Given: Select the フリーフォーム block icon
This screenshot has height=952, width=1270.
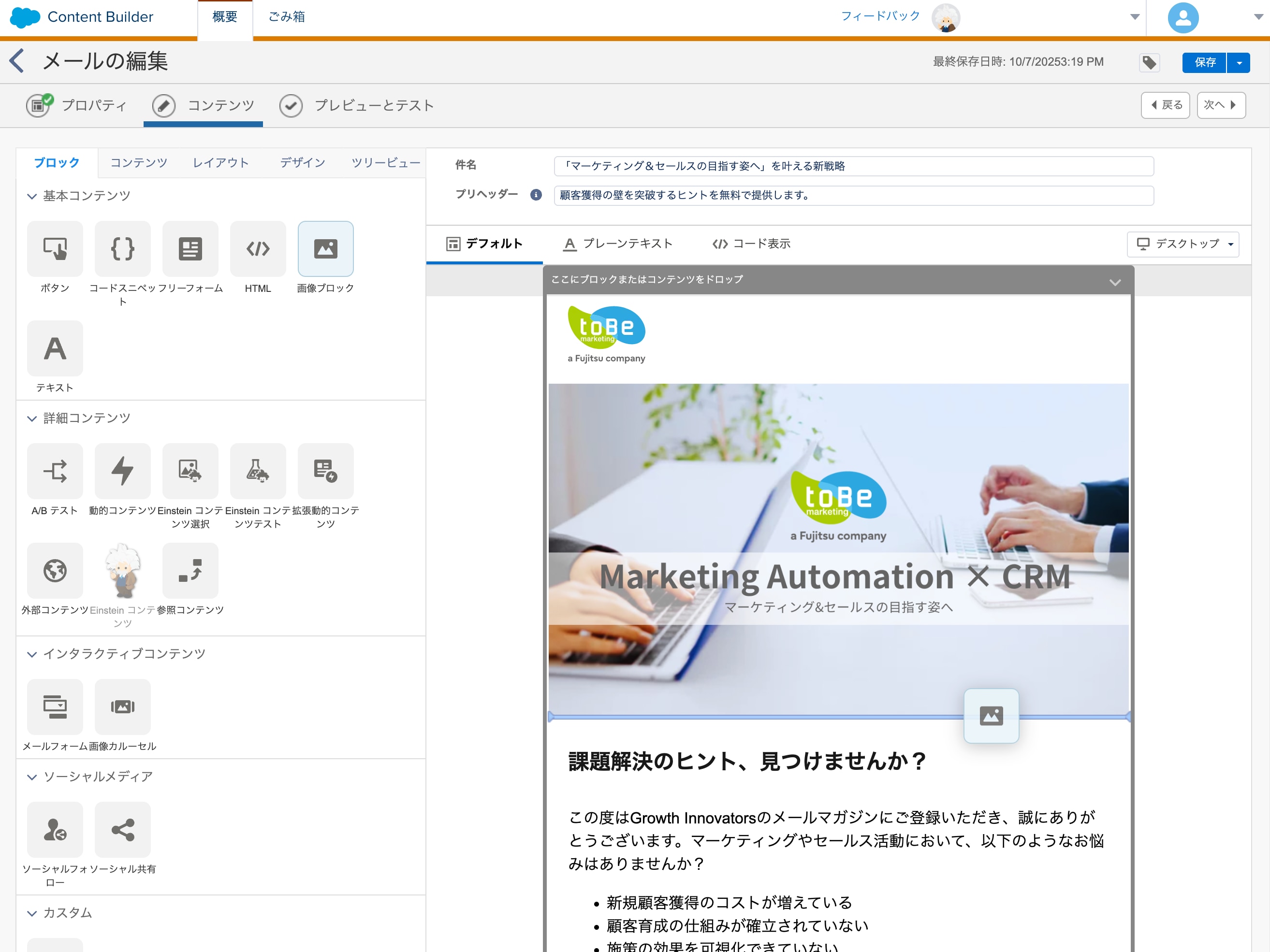Looking at the screenshot, I should (190, 248).
